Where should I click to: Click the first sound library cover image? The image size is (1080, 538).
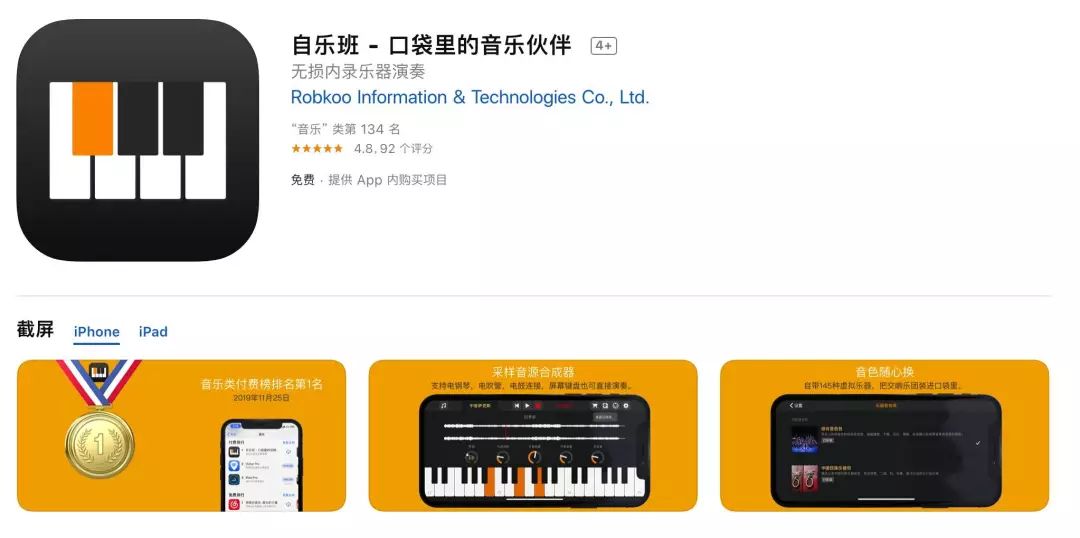point(805,439)
